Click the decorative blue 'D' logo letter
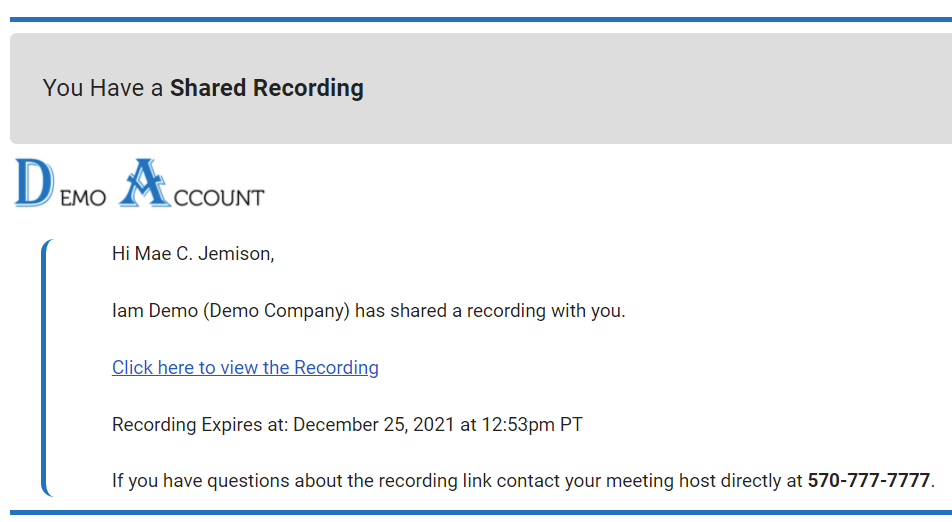This screenshot has height=522, width=952. pyautogui.click(x=34, y=183)
